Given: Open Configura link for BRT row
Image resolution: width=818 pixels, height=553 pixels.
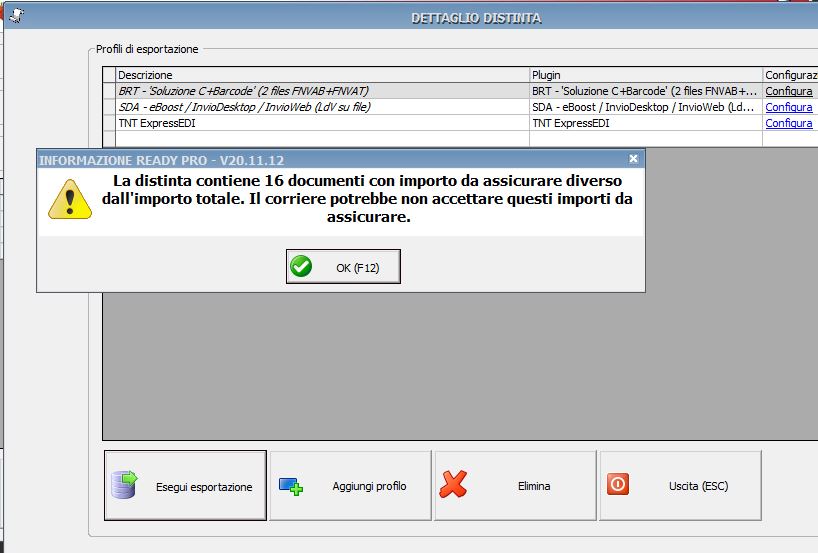Looking at the screenshot, I should pos(788,91).
